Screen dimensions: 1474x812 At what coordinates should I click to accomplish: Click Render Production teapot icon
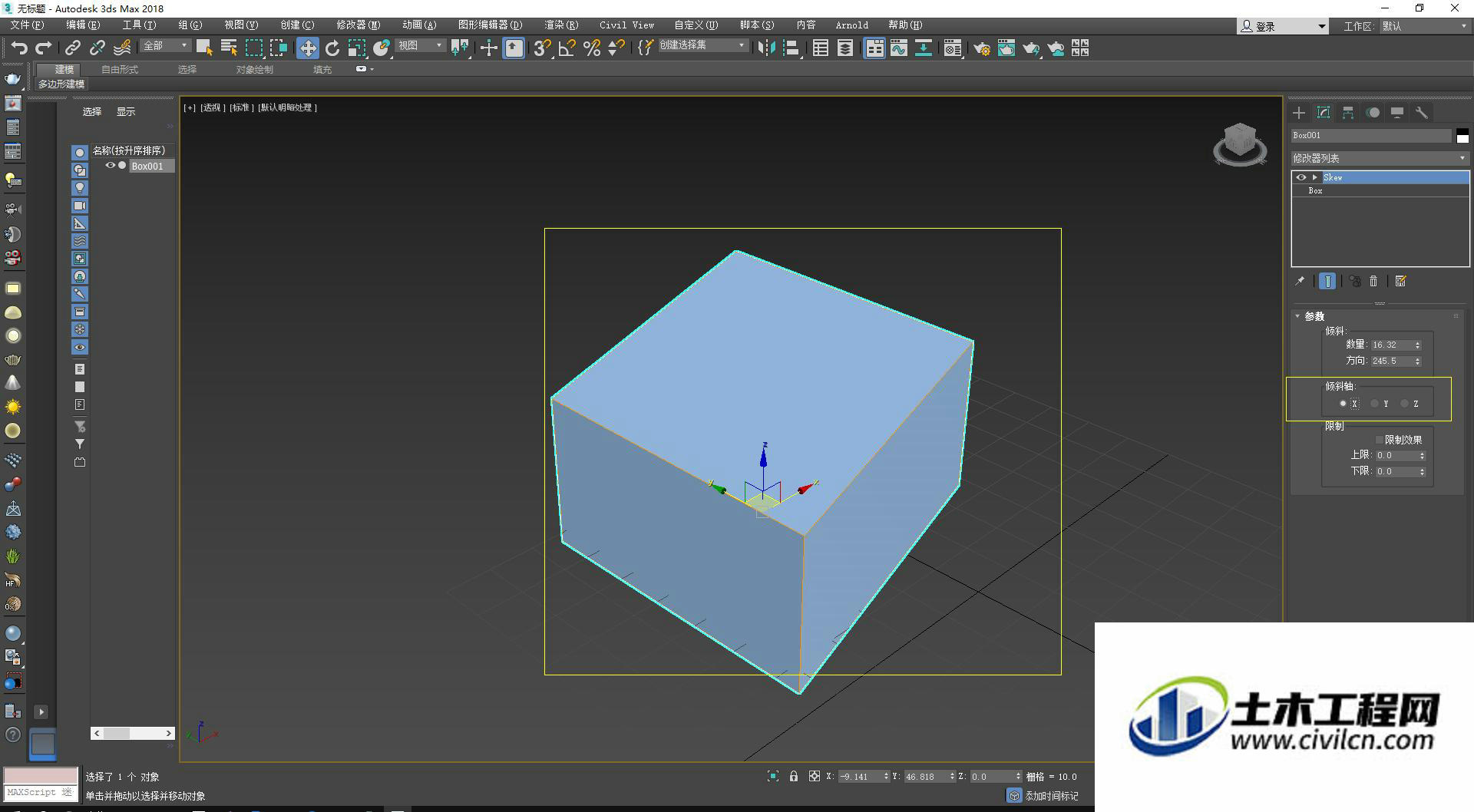(1031, 48)
